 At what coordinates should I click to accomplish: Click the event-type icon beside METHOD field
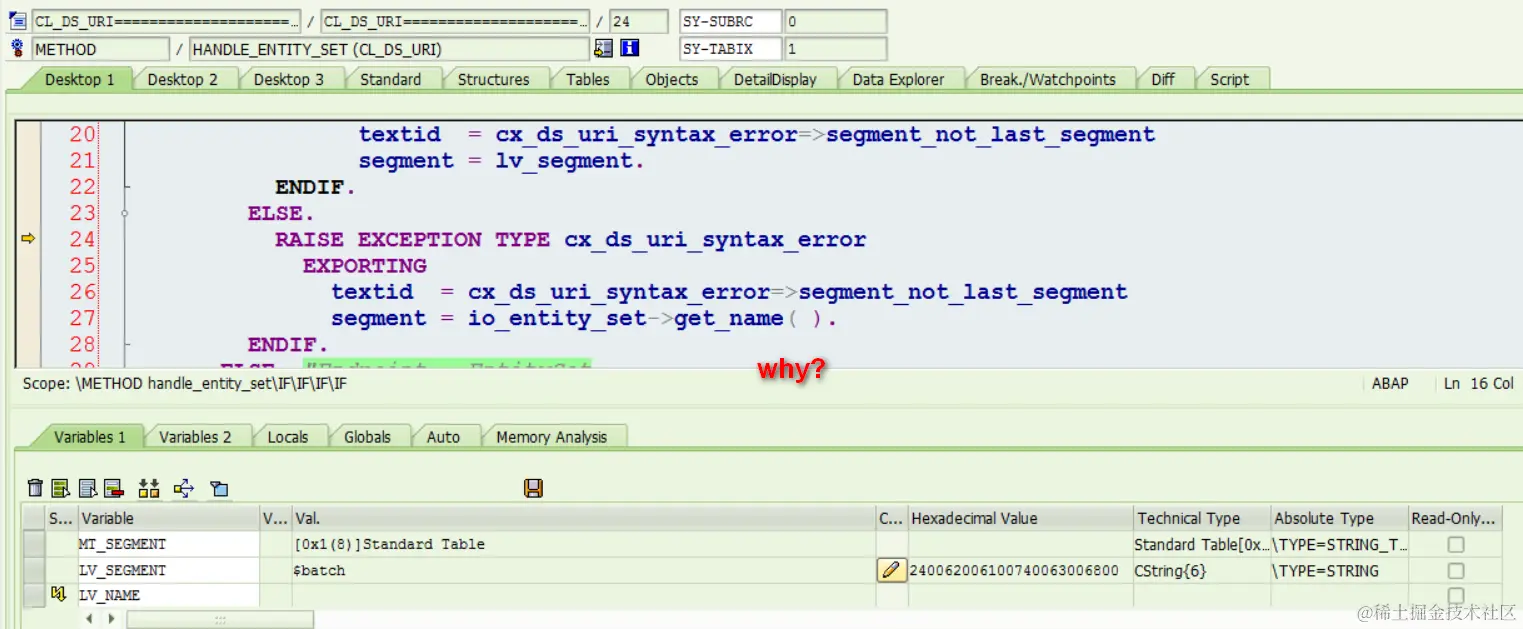tap(18, 48)
